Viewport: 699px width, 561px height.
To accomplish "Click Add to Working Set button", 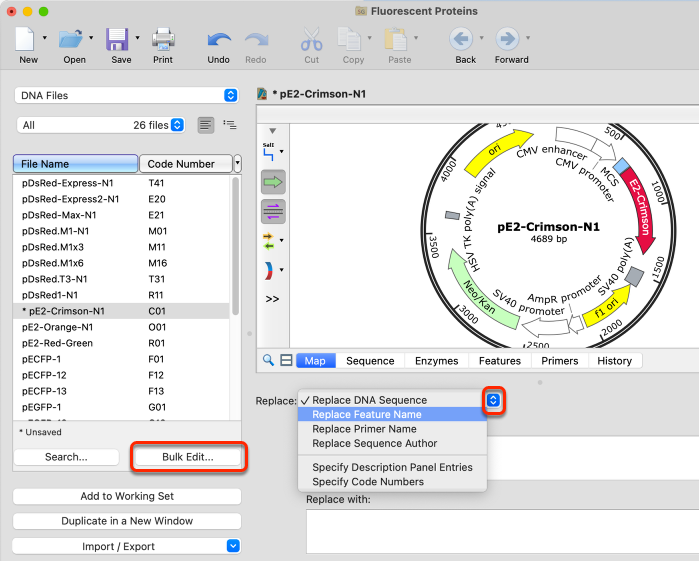I will click(x=127, y=496).
